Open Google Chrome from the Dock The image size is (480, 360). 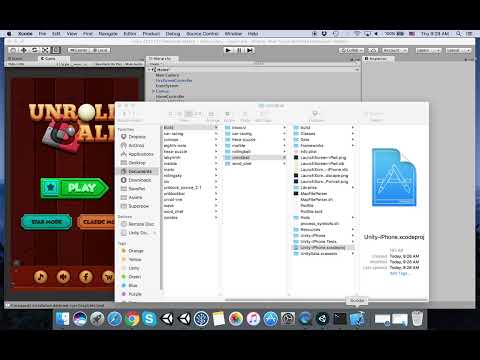click(132, 319)
